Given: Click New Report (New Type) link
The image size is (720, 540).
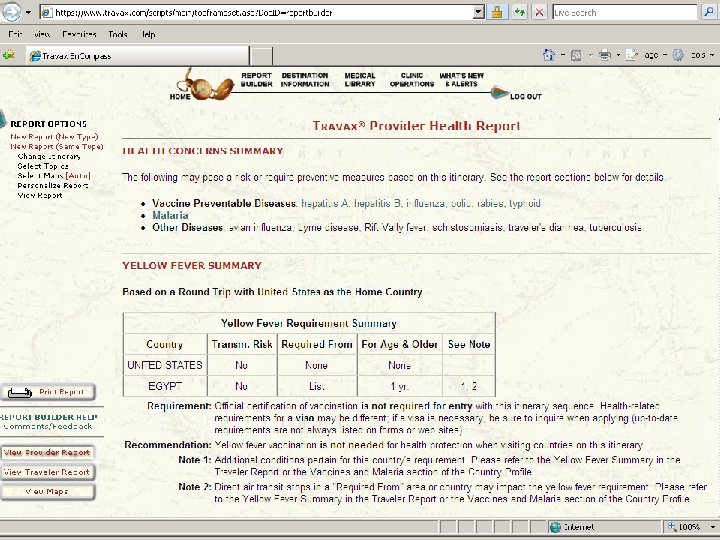Looking at the screenshot, I should 54,136.
